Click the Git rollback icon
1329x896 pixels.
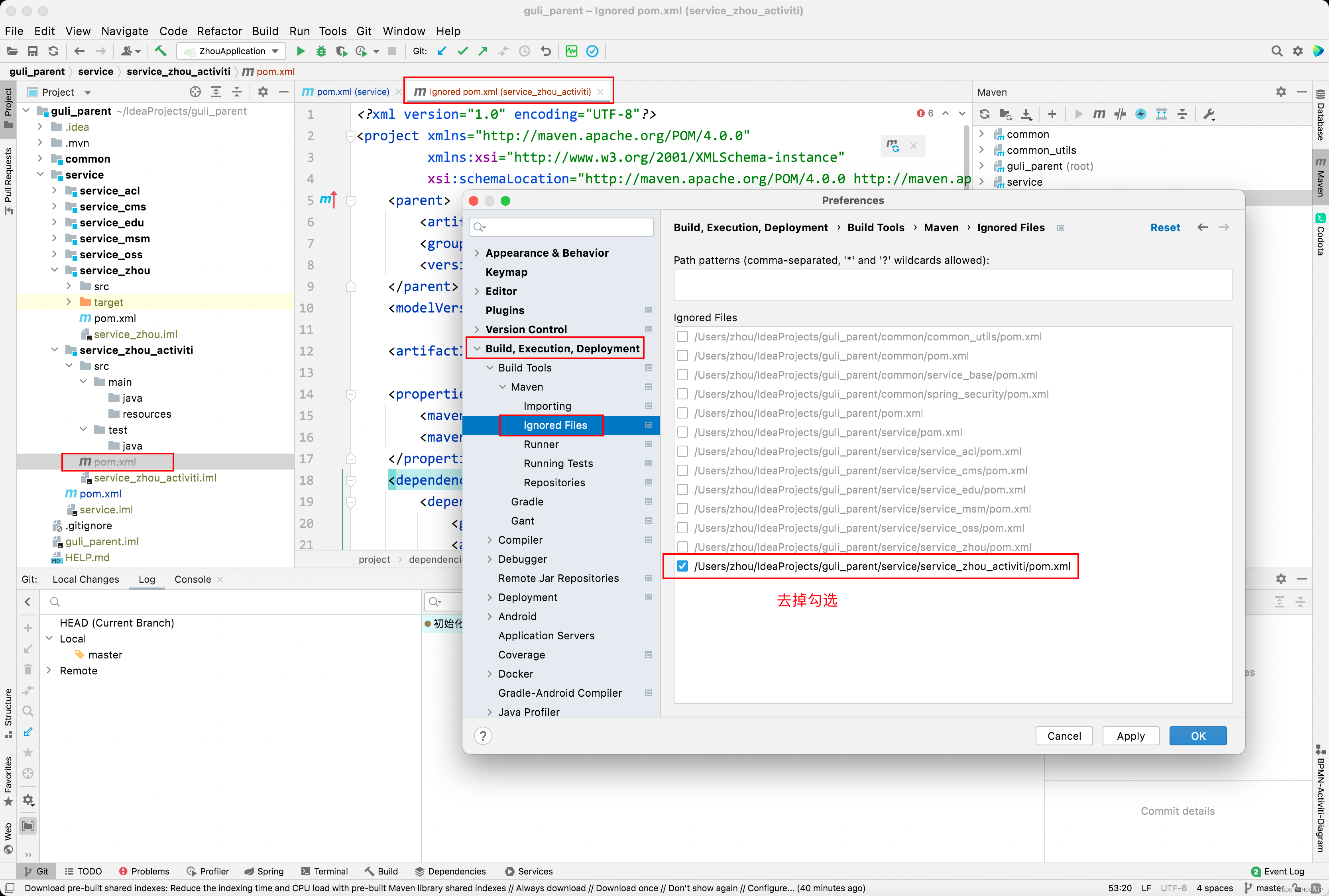tap(546, 51)
